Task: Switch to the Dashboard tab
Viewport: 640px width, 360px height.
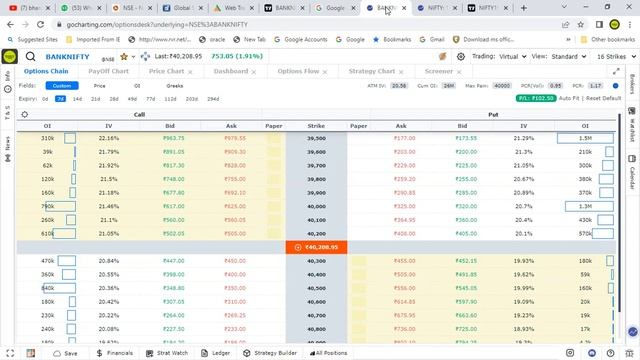Action: click(x=231, y=71)
